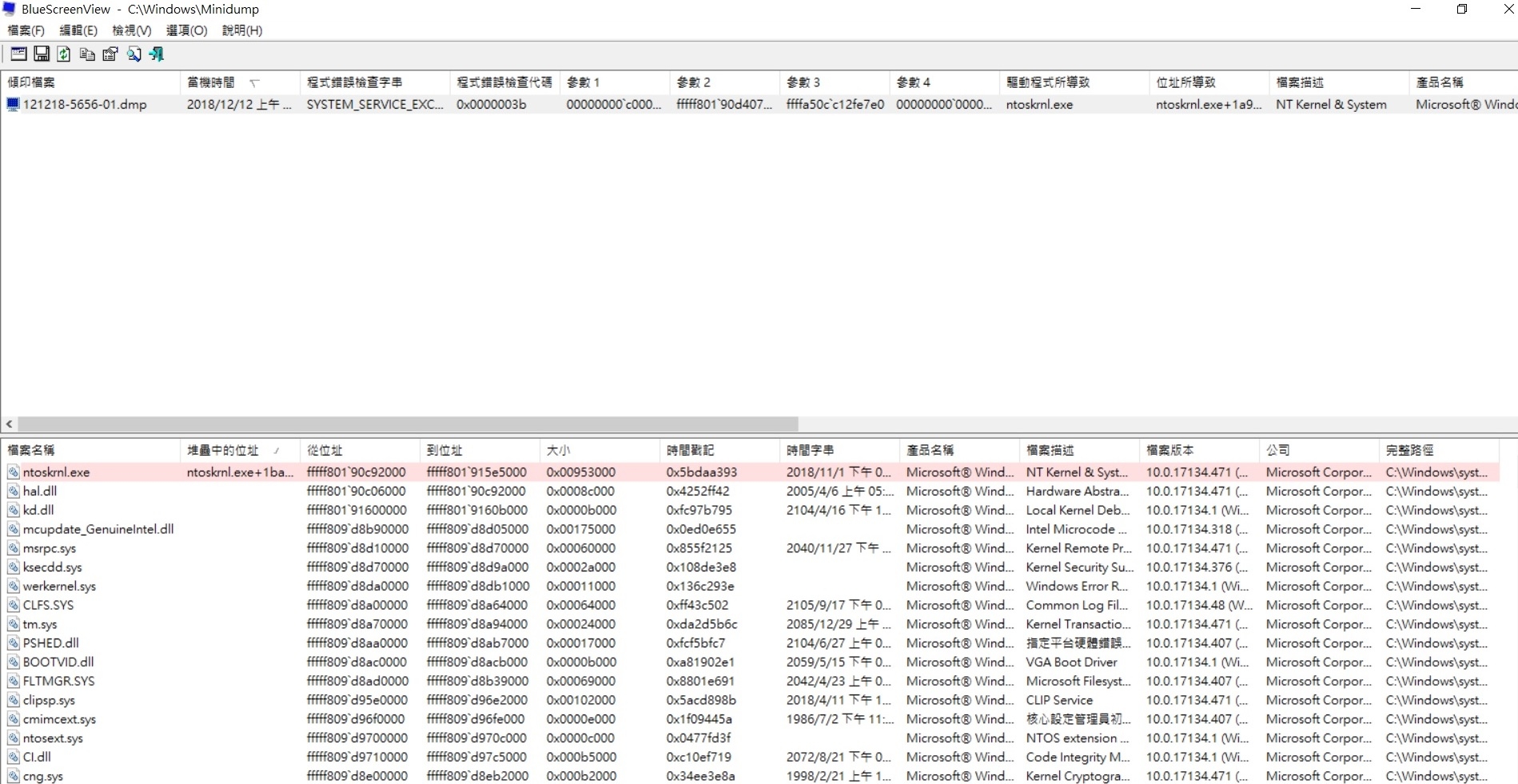1518x784 pixels.
Task: Sort by the 當機時間 column header
Action: click(x=240, y=82)
